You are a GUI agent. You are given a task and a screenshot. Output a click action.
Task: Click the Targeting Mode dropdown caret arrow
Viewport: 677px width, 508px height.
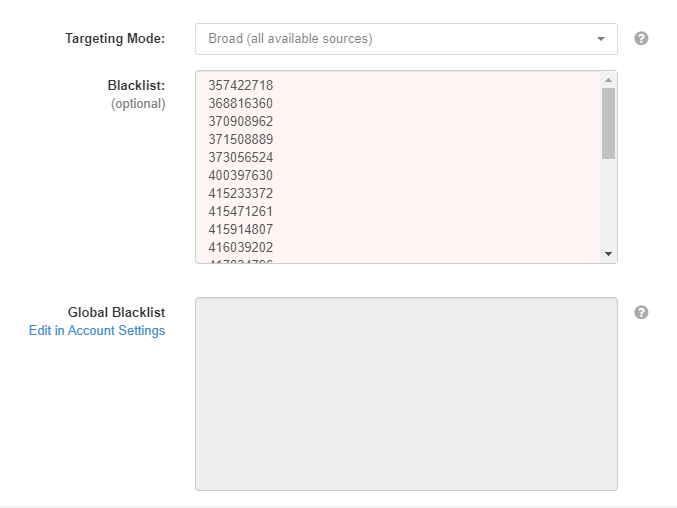[x=600, y=39]
